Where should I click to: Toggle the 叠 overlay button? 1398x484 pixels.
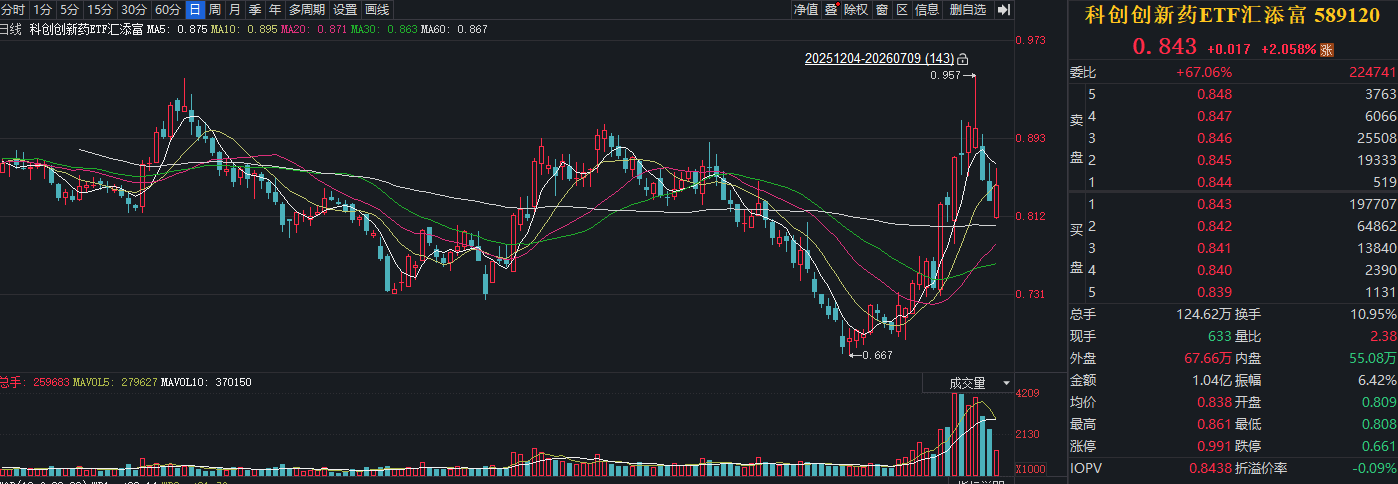click(831, 9)
